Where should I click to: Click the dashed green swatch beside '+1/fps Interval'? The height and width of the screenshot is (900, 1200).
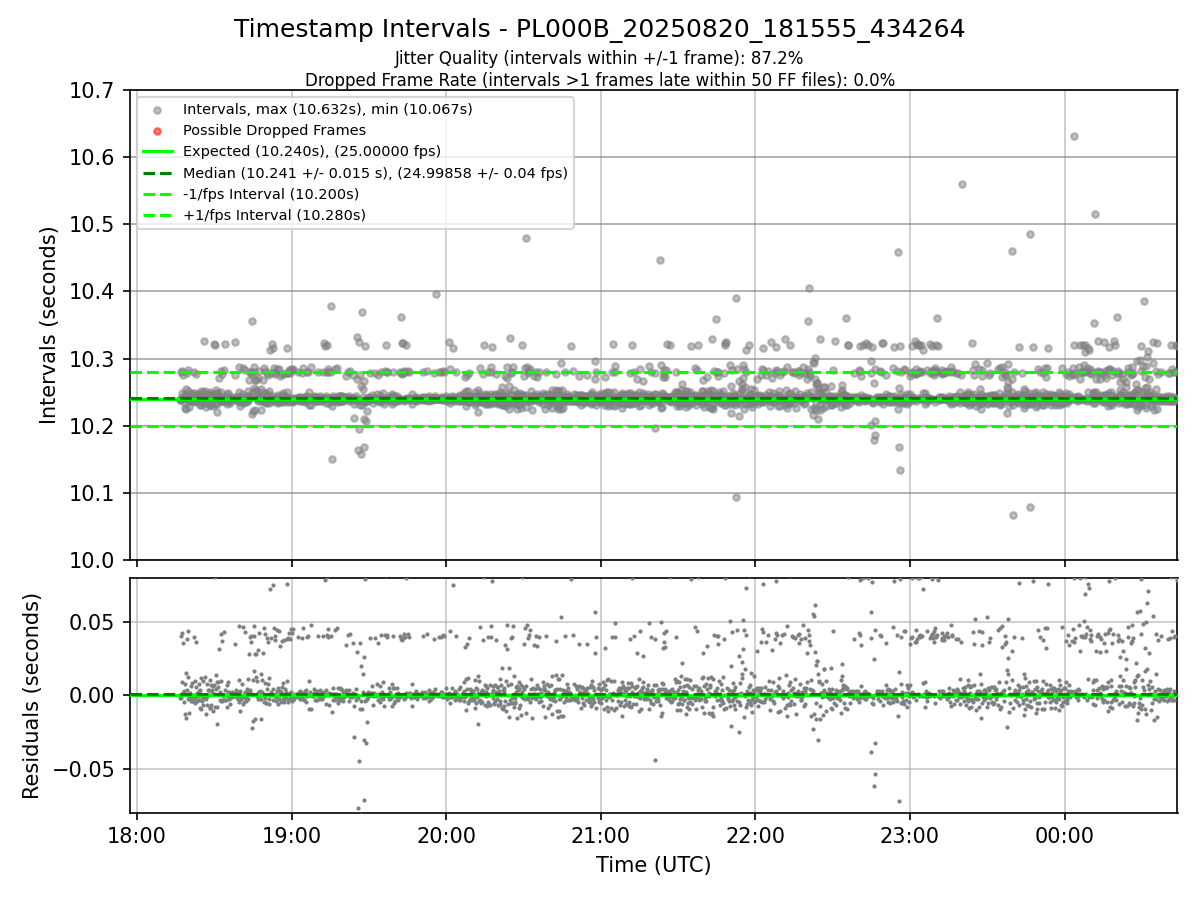[158, 215]
